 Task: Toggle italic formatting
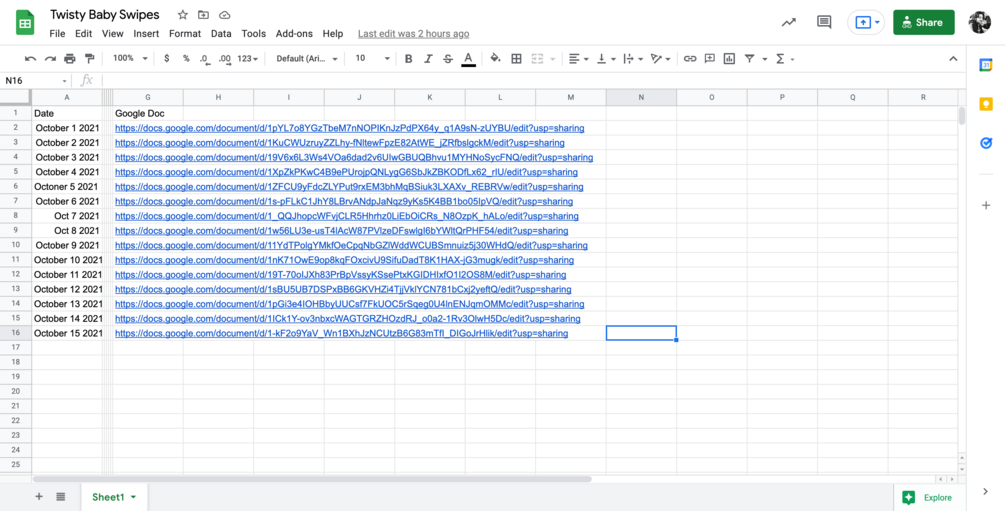click(428, 58)
